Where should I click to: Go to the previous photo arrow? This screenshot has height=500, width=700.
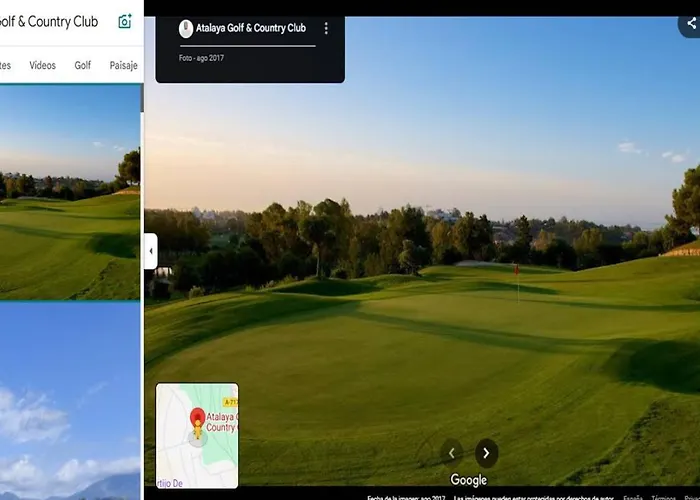(x=451, y=453)
